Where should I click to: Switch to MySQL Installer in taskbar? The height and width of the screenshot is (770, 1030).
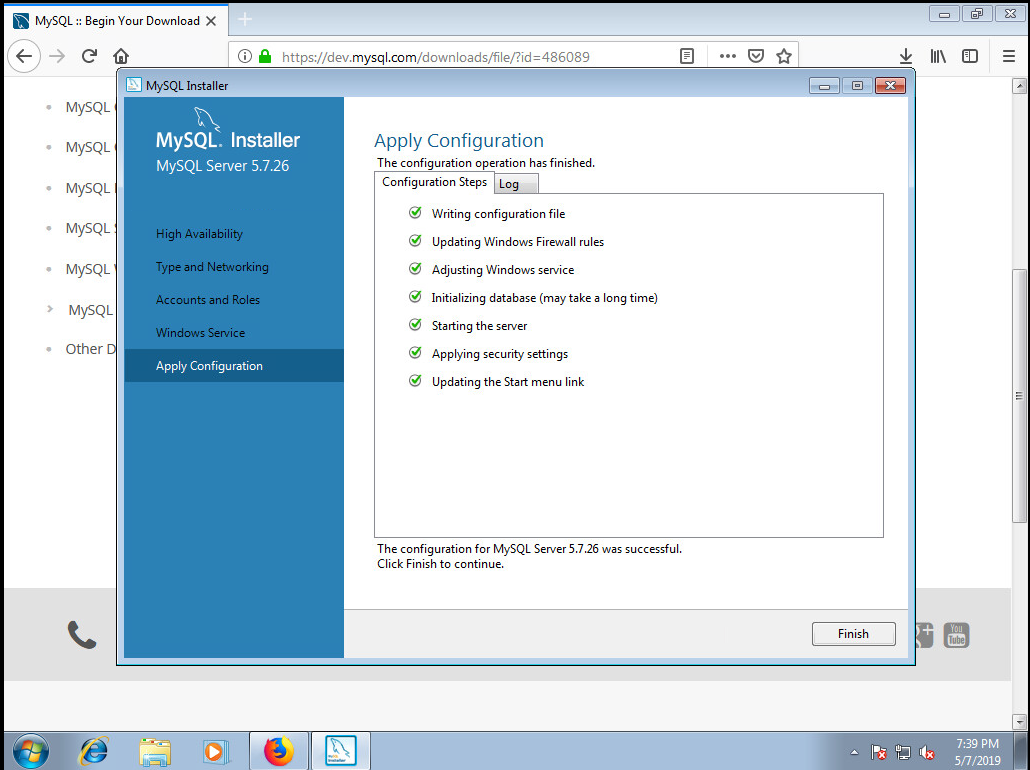coord(340,751)
